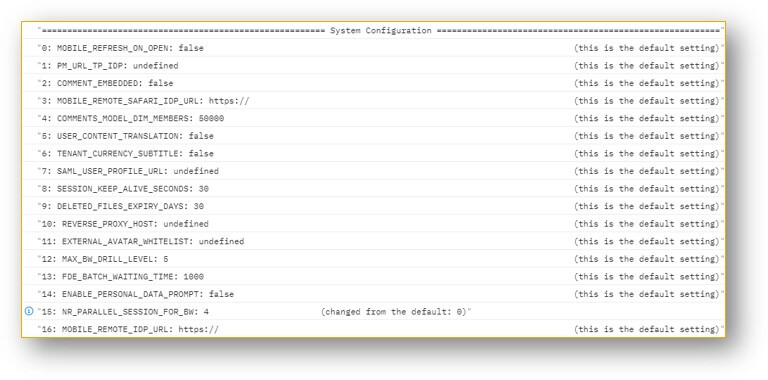Click the 'changed from the default: 0' text
Image resolution: width=768 pixels, height=380 pixels.
click(x=394, y=311)
